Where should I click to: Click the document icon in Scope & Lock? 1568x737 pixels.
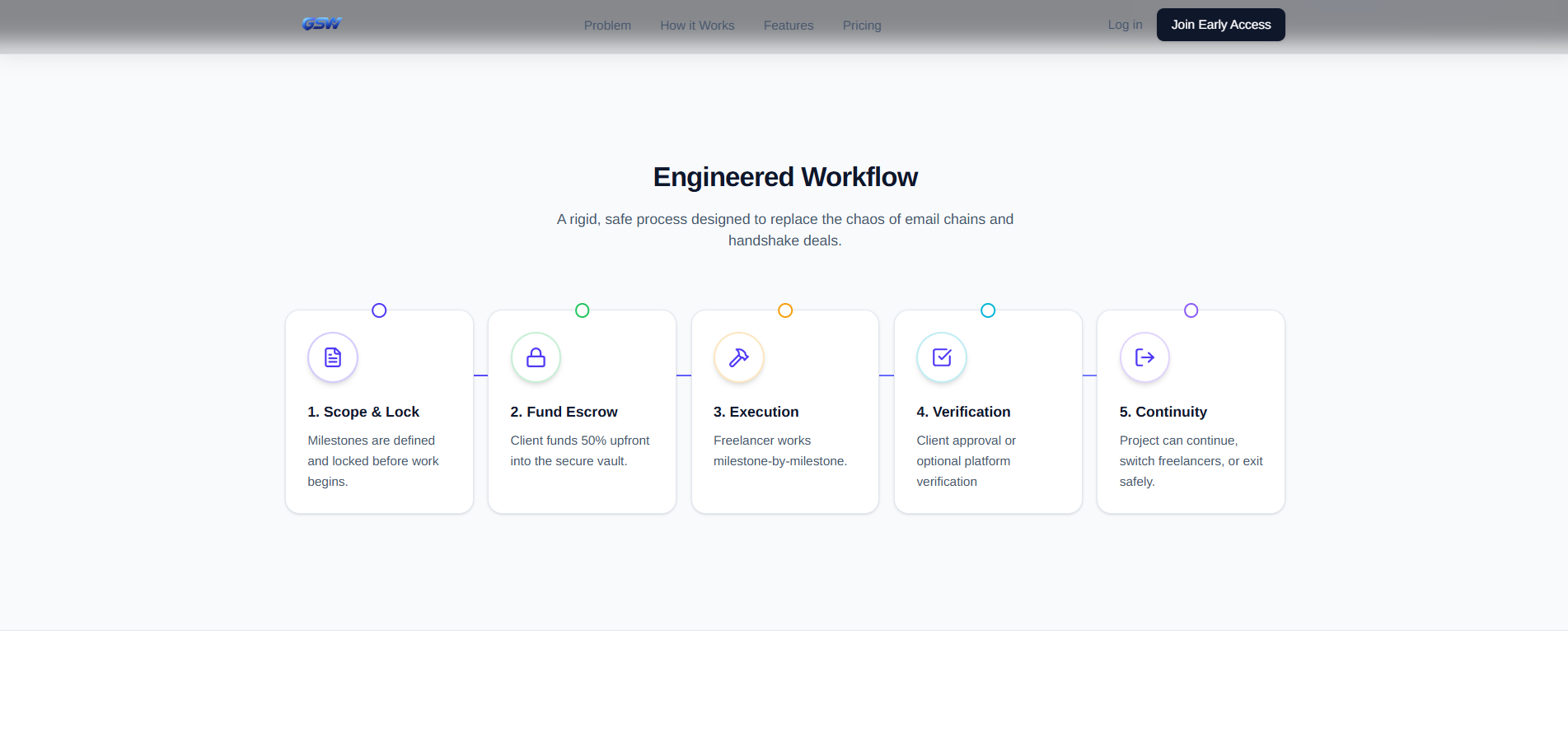[333, 357]
